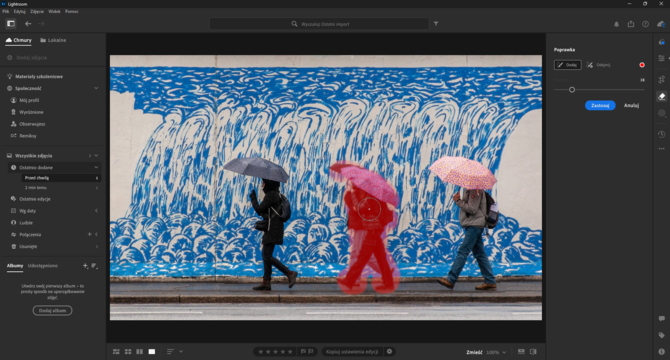This screenshot has width=670, height=360.
Task: Check cloud sync status icon
Action: point(661,24)
